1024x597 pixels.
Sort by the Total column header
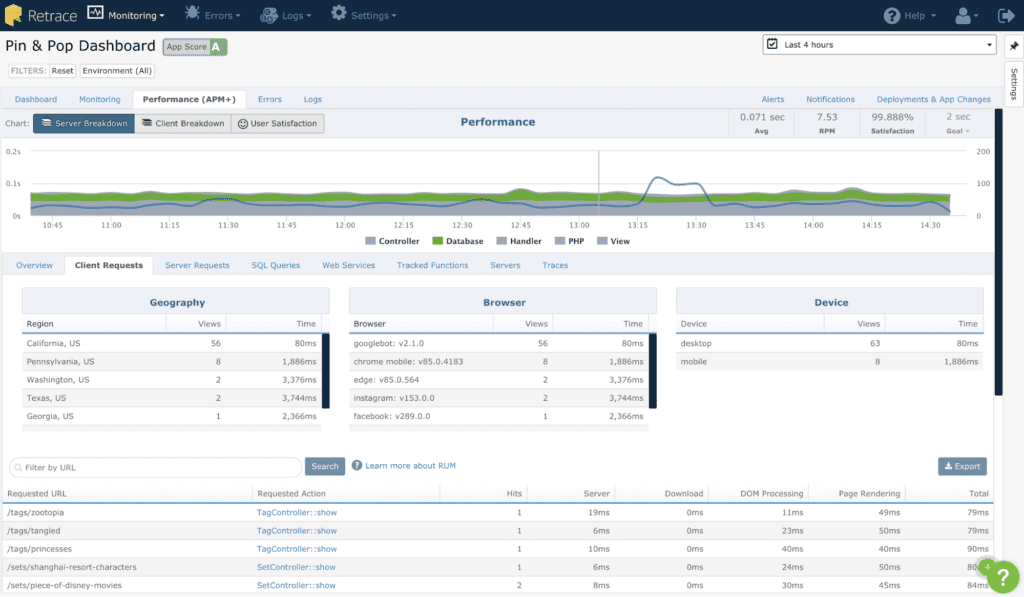[978, 494]
